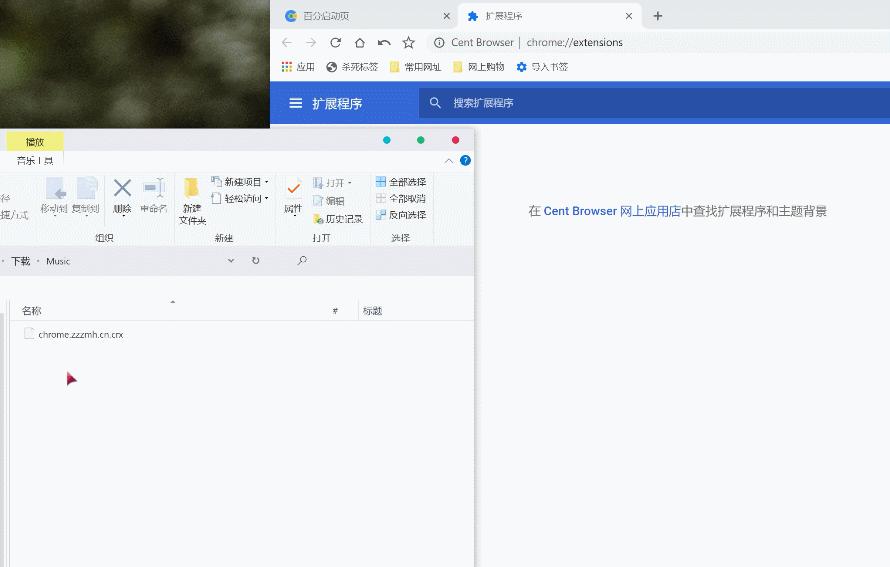Image resolution: width=890 pixels, height=567 pixels.
Task: Open Explorer help question mark icon
Action: point(465,161)
